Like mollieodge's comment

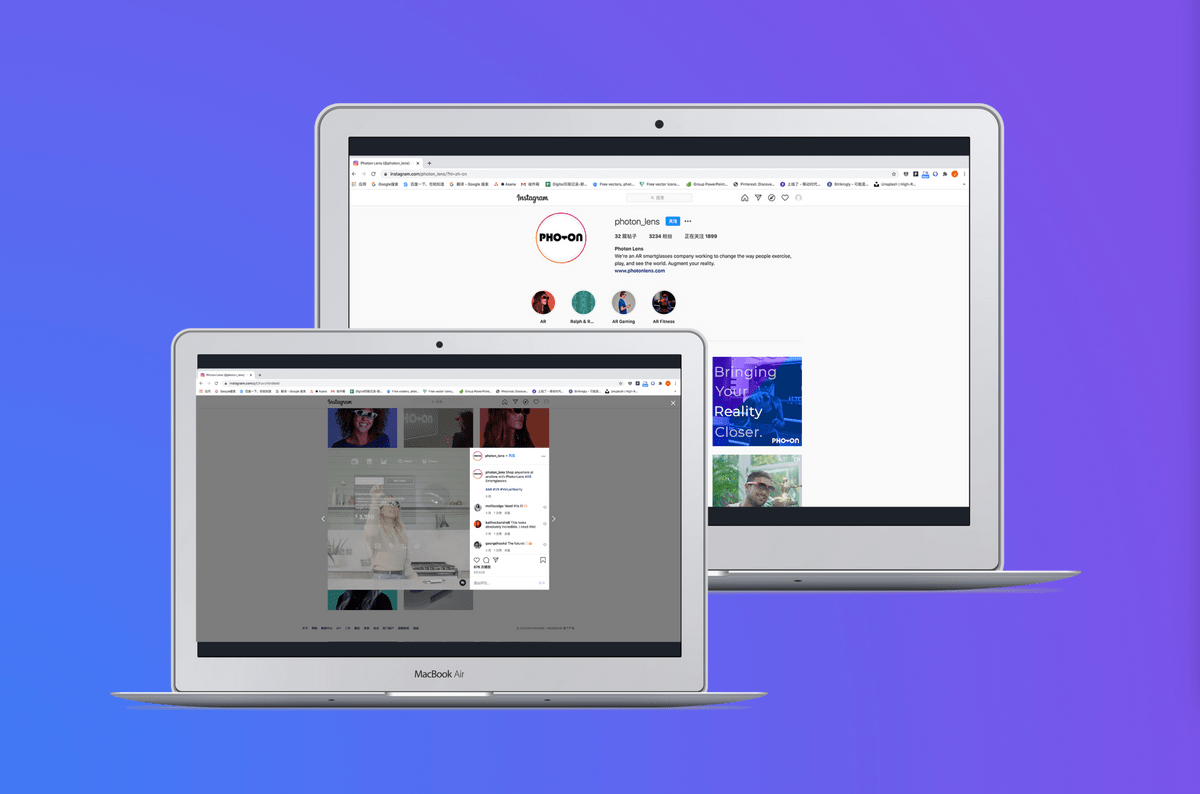click(545, 507)
